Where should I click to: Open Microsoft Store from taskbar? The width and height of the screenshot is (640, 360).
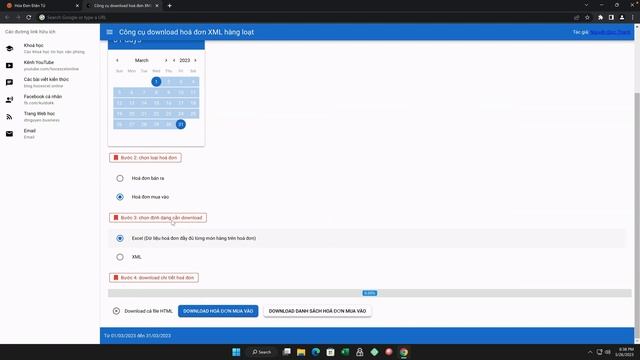tap(331, 352)
